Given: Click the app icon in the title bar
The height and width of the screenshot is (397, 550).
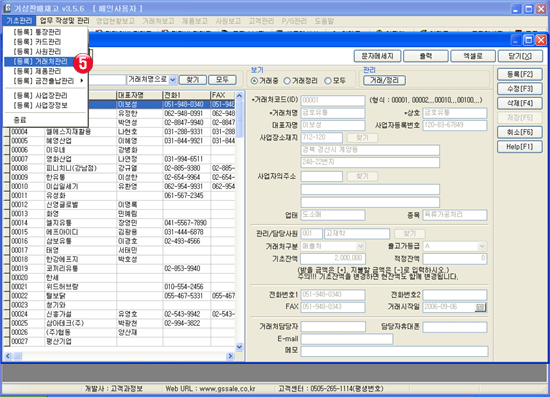Looking at the screenshot, I should (7, 8).
